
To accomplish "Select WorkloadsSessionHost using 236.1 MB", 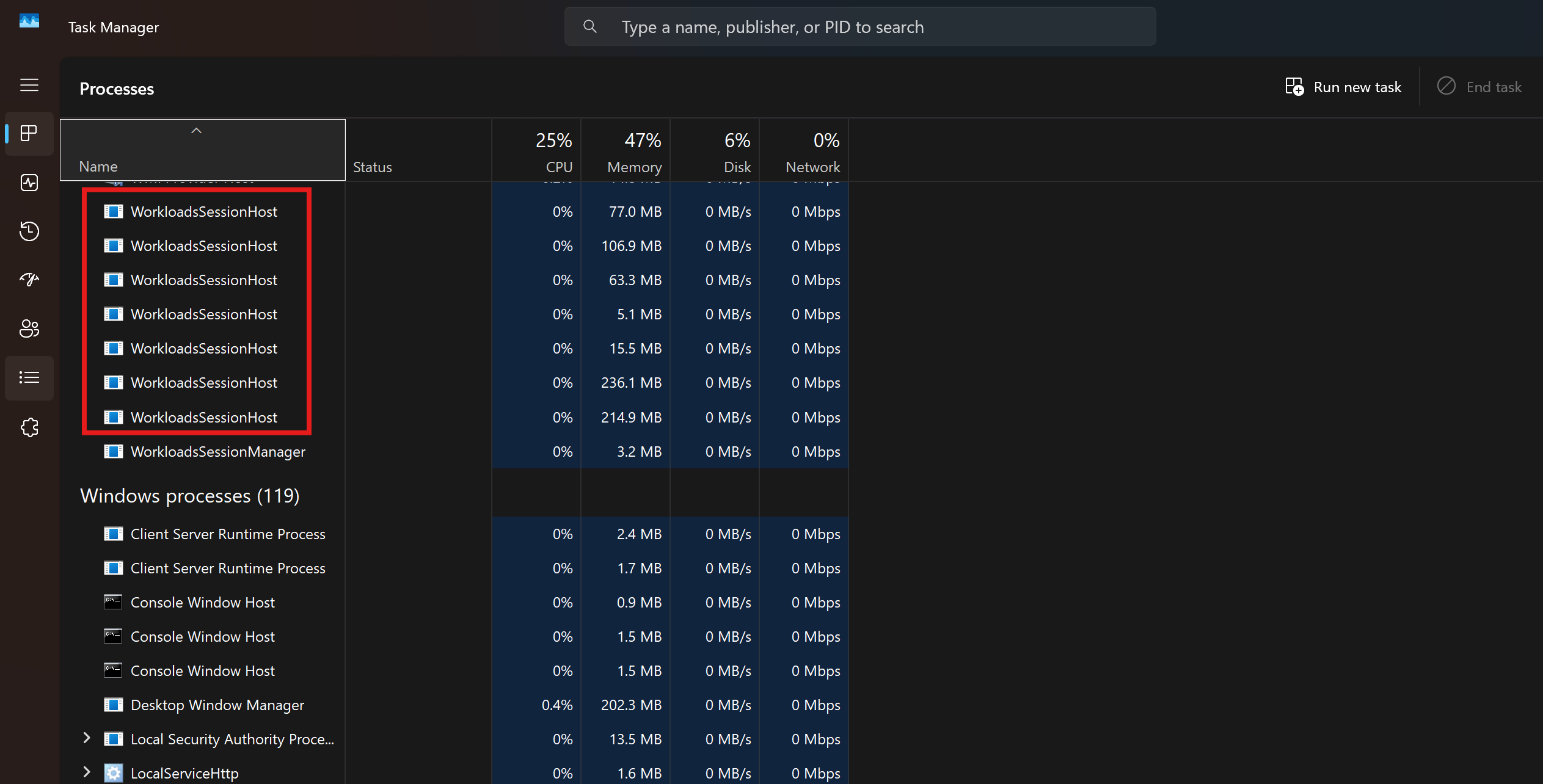I will 454,383.
